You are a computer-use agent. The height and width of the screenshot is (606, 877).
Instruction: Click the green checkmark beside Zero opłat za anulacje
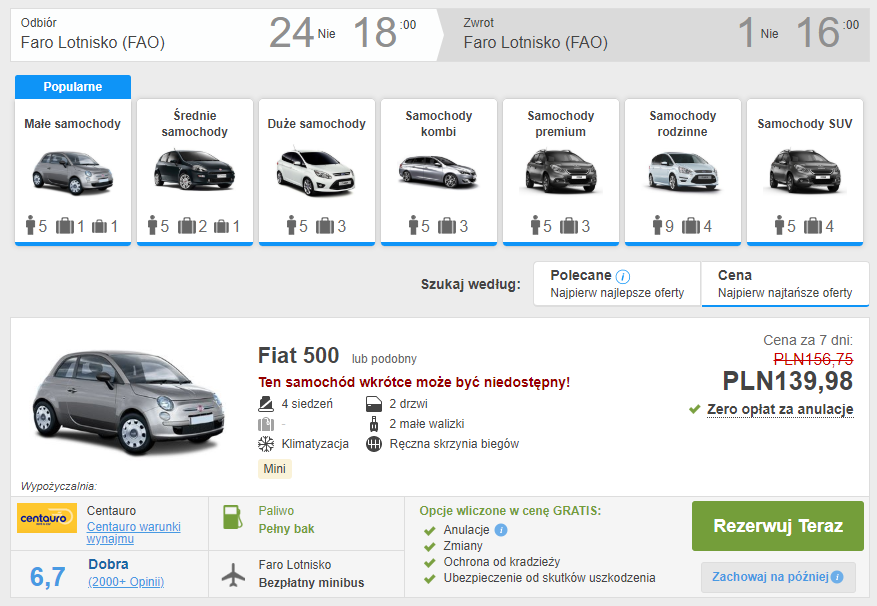click(x=695, y=410)
